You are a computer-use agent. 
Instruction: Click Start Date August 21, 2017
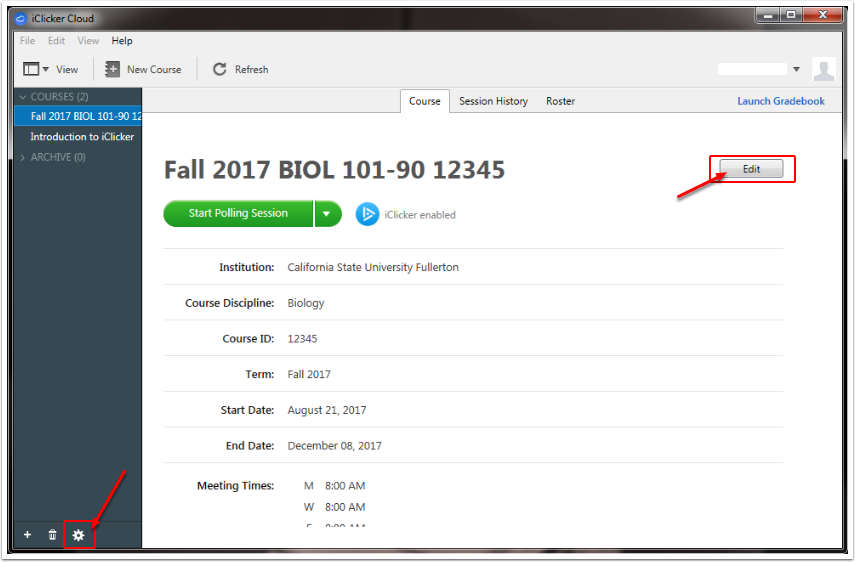coord(327,410)
